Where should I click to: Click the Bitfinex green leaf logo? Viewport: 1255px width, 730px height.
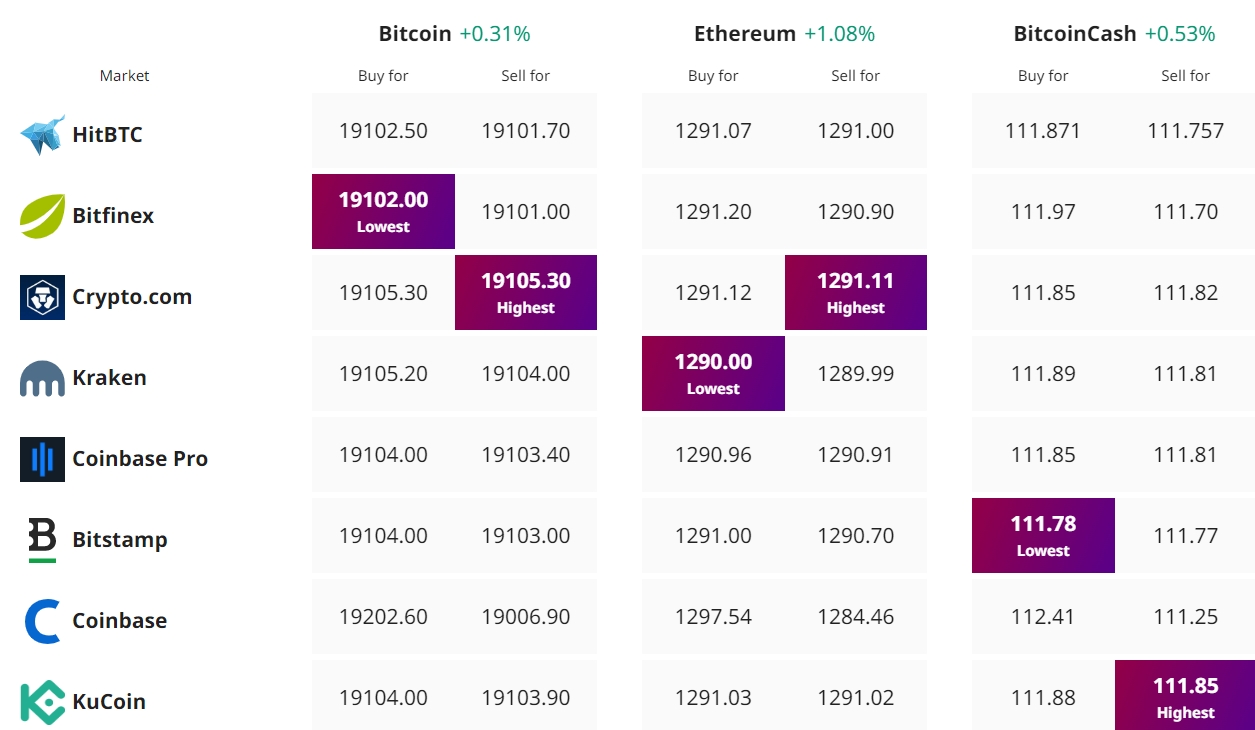42,216
